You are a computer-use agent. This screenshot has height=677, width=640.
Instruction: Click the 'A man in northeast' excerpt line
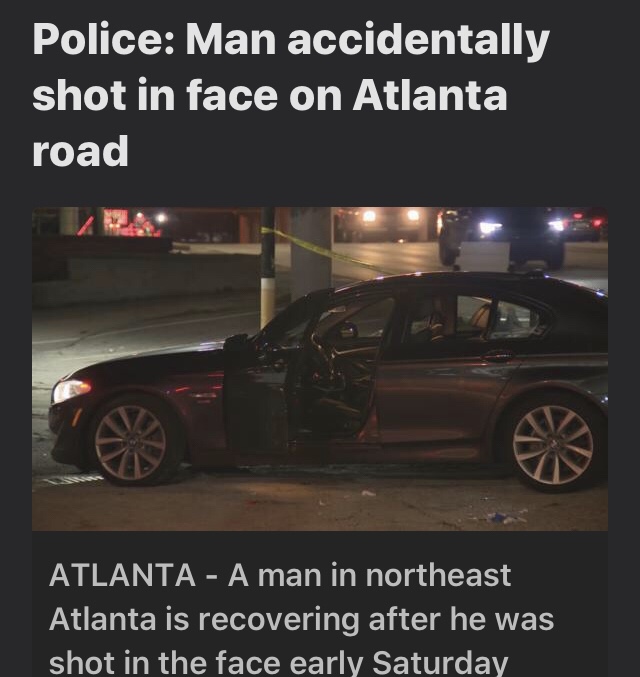point(370,576)
